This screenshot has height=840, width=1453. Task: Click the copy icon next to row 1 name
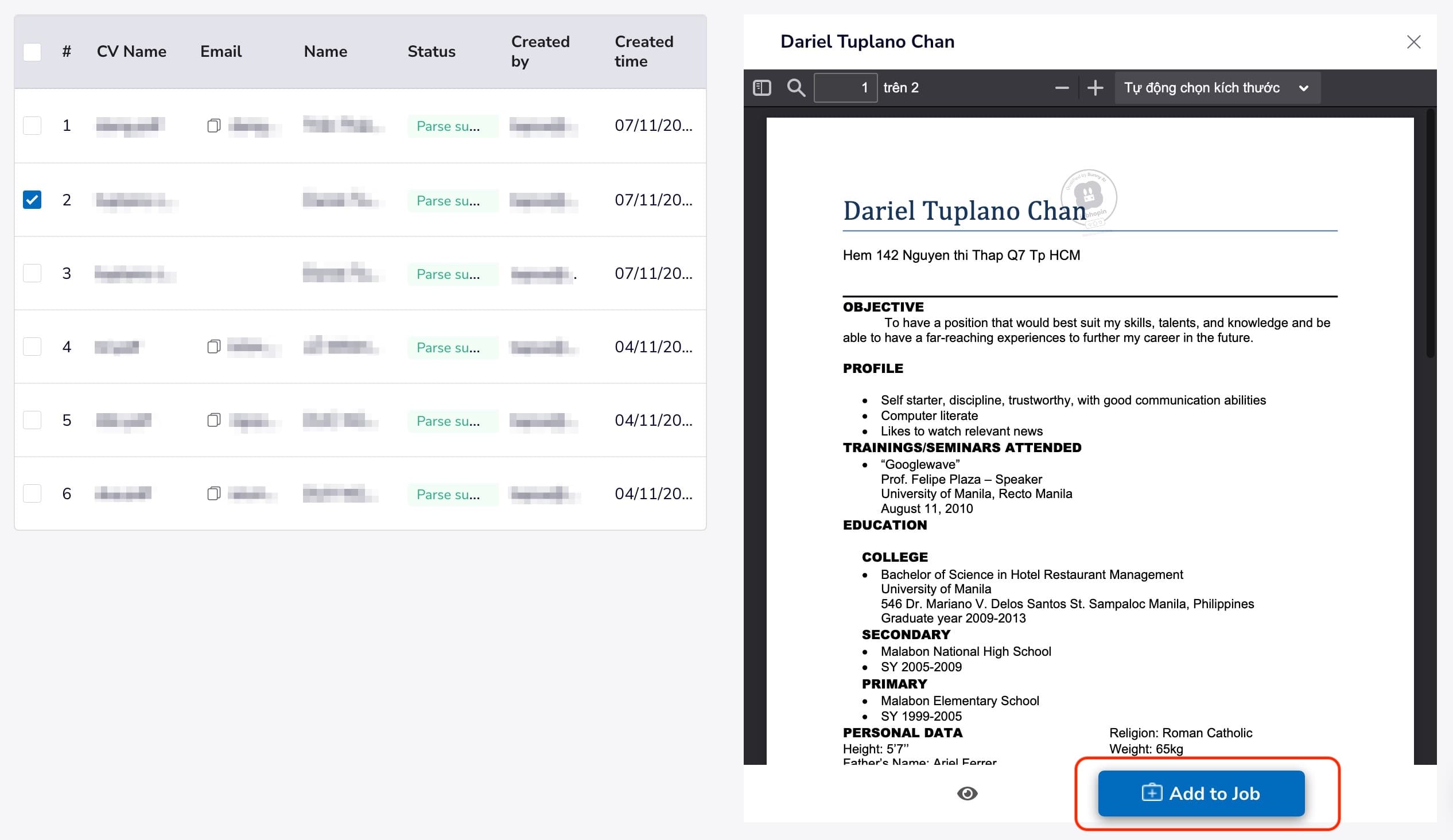213,124
